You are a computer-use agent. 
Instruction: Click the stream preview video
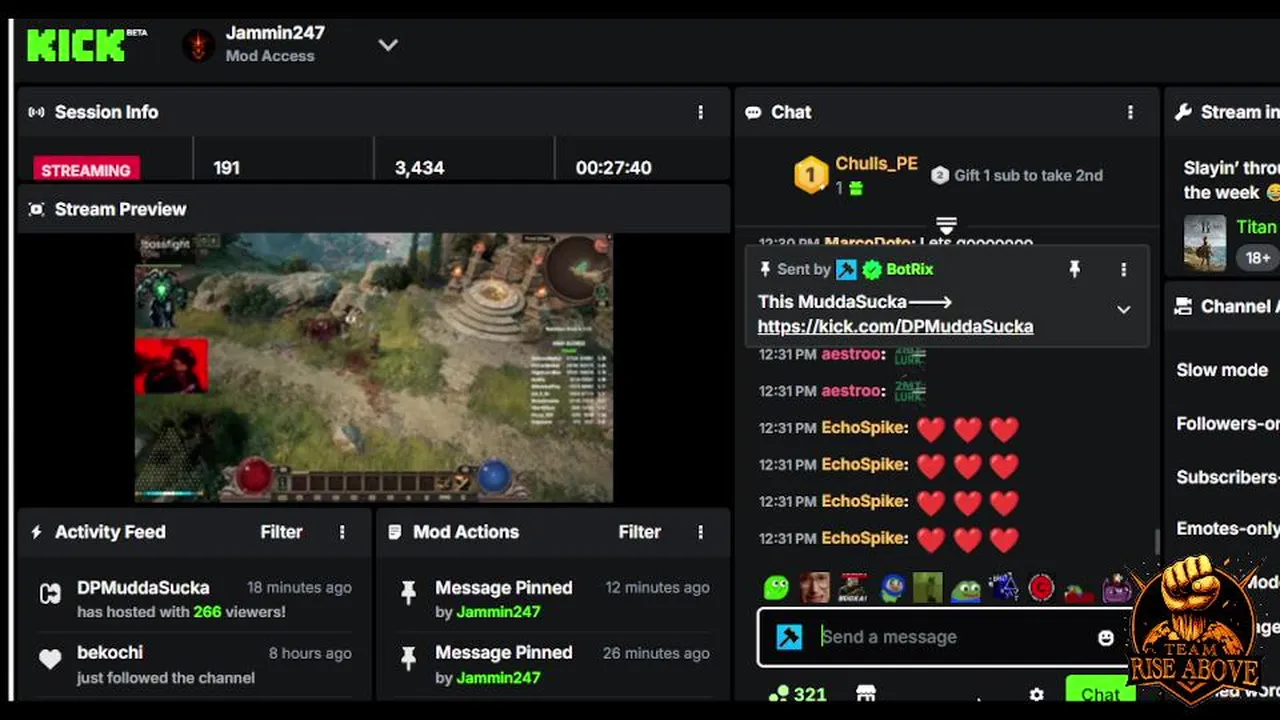[374, 367]
